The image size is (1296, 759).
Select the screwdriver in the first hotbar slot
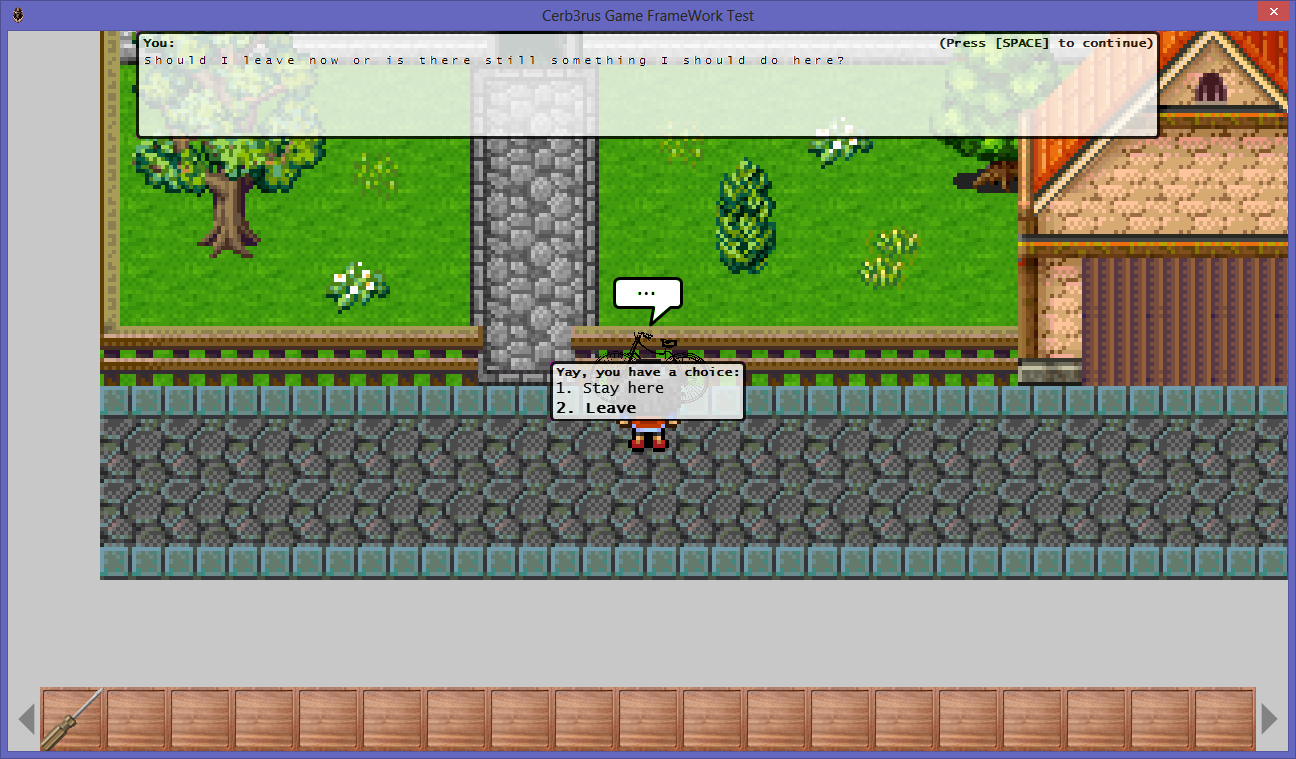(x=72, y=718)
